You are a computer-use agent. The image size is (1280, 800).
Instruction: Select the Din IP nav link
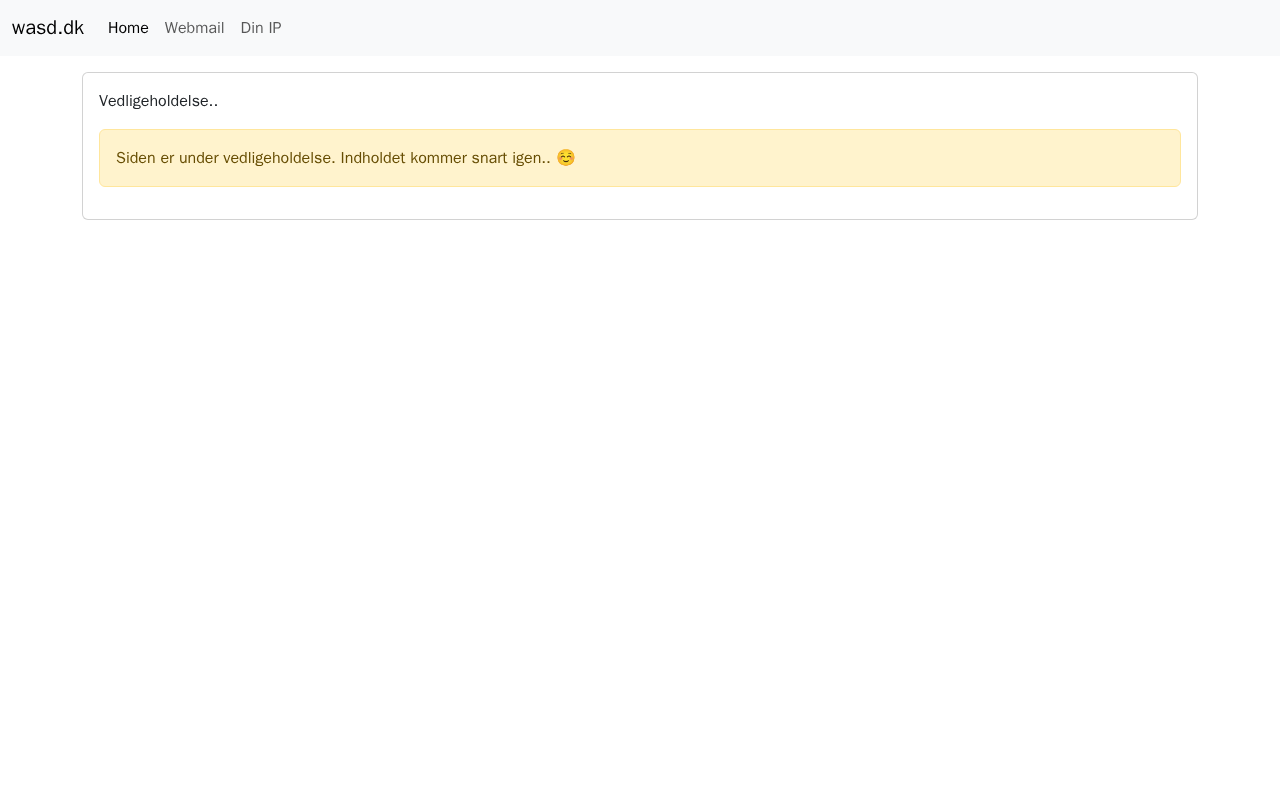pyautogui.click(x=261, y=28)
